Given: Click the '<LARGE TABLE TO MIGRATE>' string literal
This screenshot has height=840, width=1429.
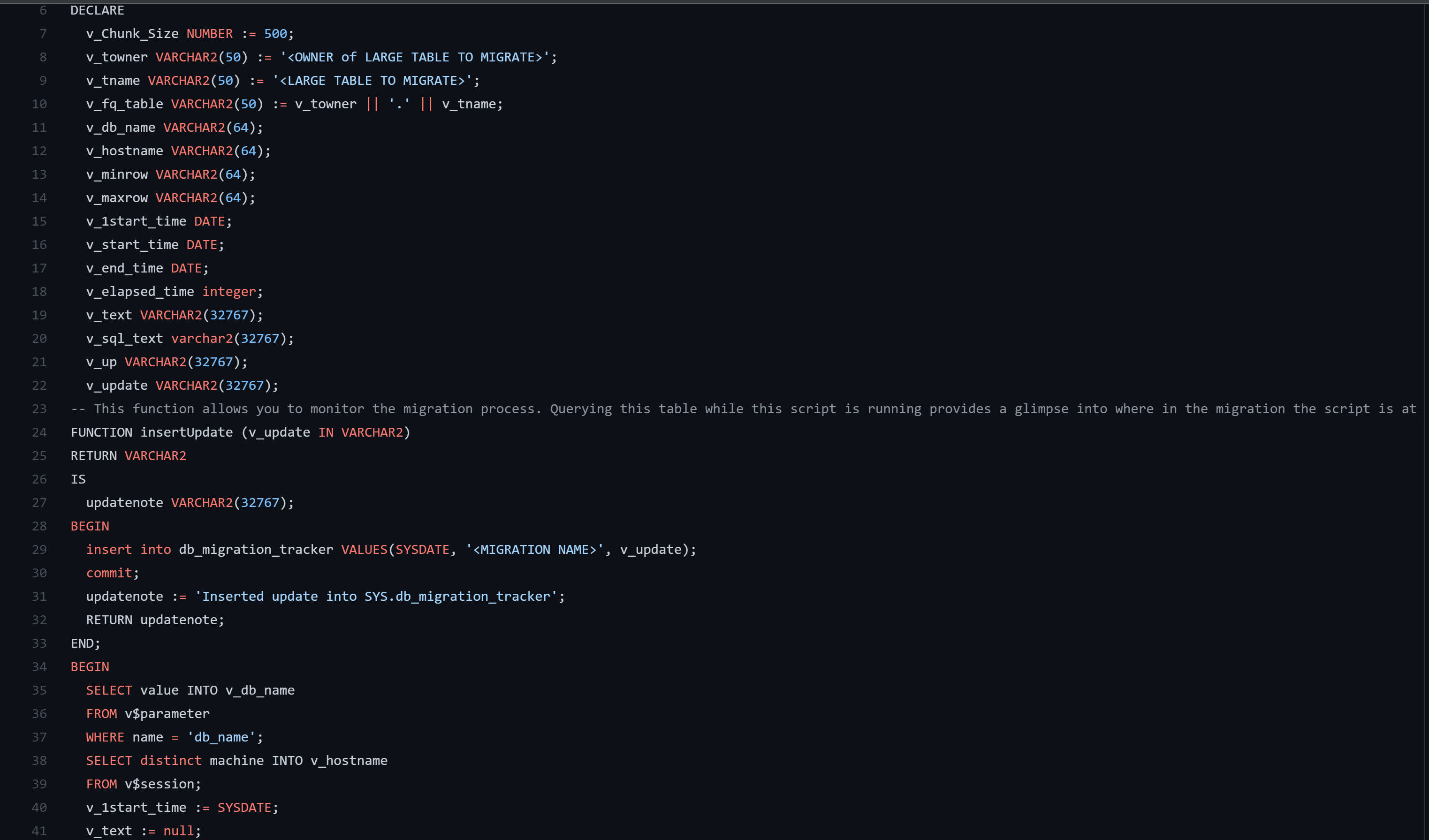Looking at the screenshot, I should (x=372, y=81).
